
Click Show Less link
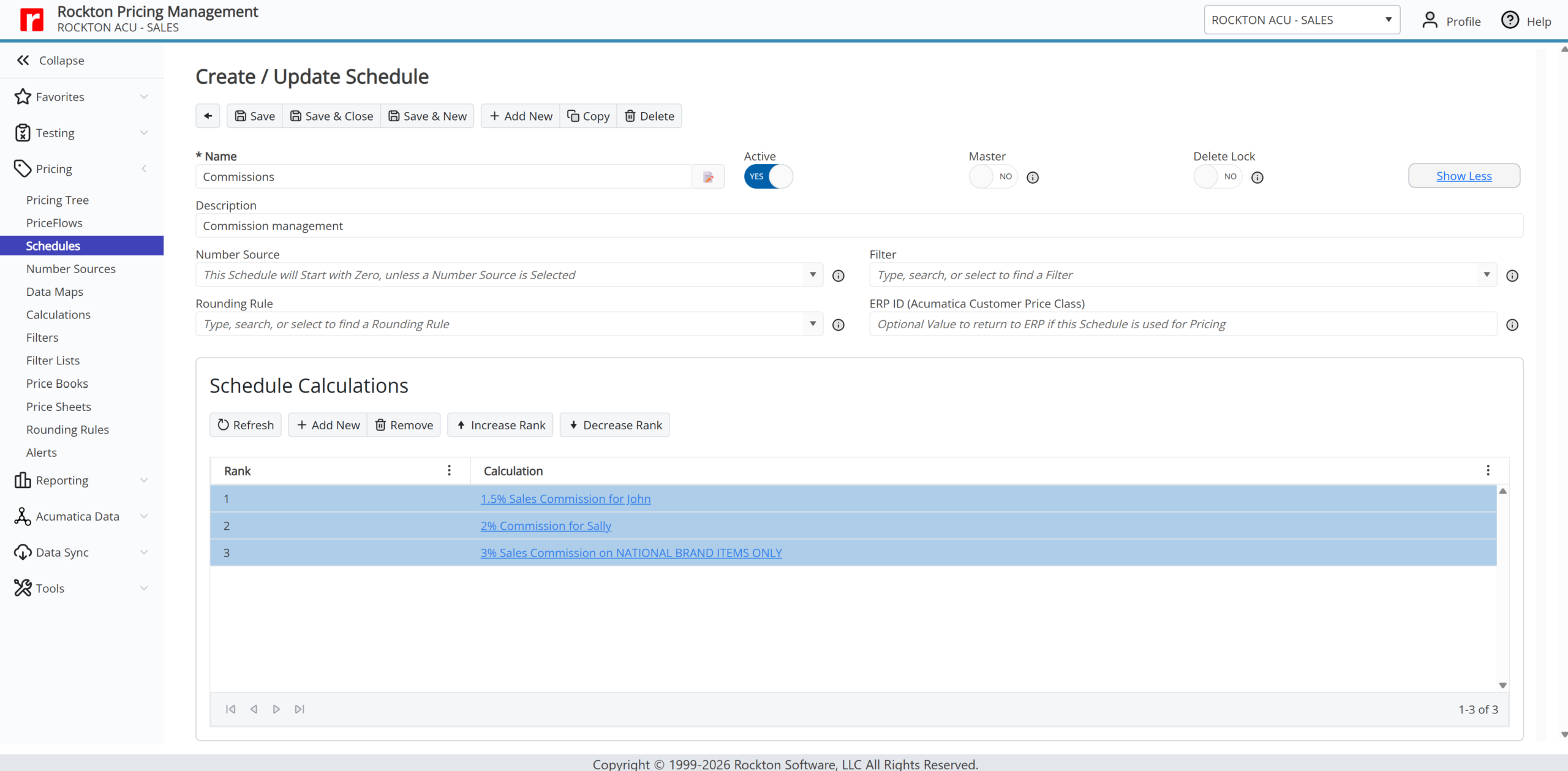pyautogui.click(x=1464, y=176)
